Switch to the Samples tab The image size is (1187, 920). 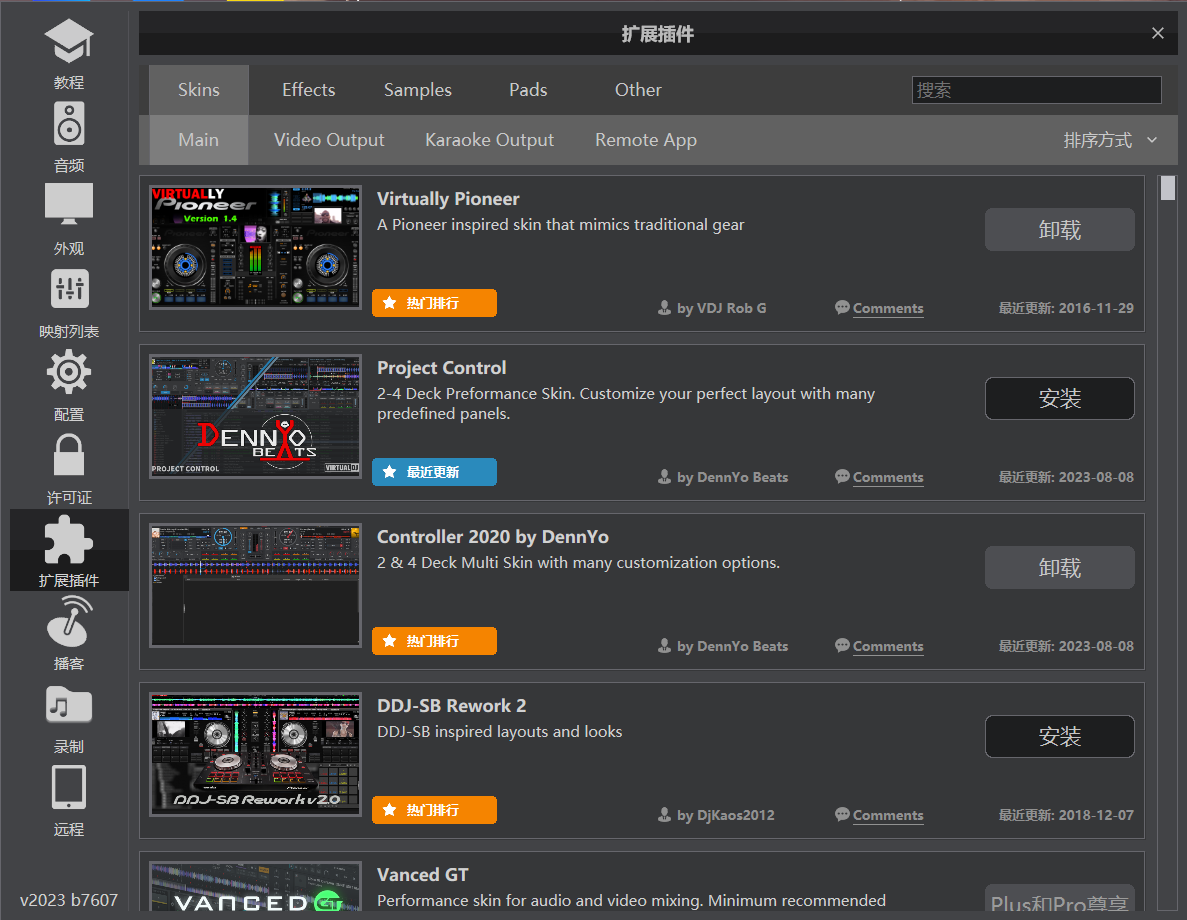[417, 90]
